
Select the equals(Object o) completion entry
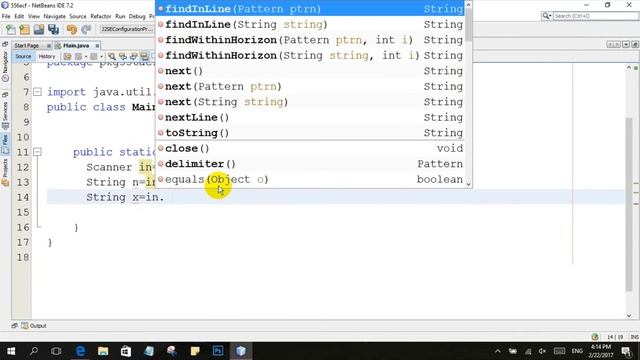point(310,180)
